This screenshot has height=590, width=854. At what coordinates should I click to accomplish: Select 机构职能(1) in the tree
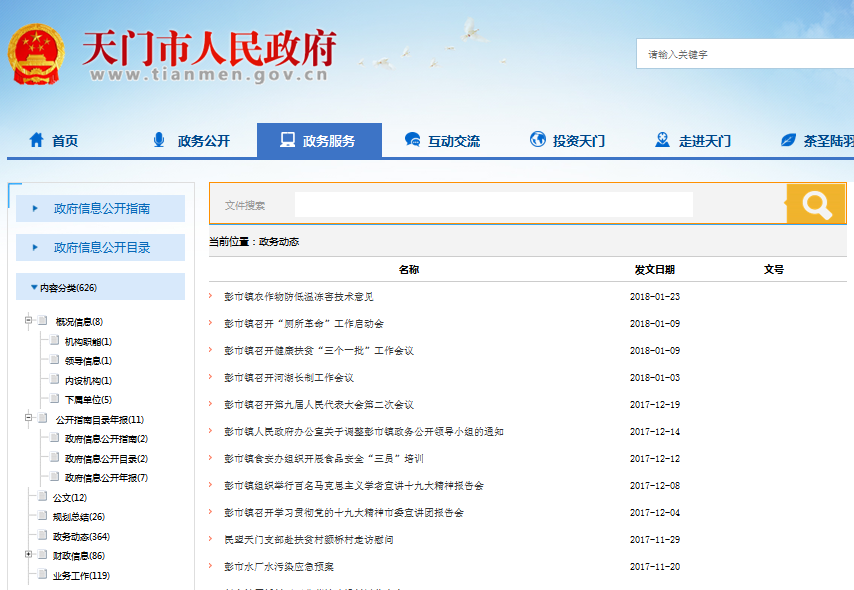(88, 342)
